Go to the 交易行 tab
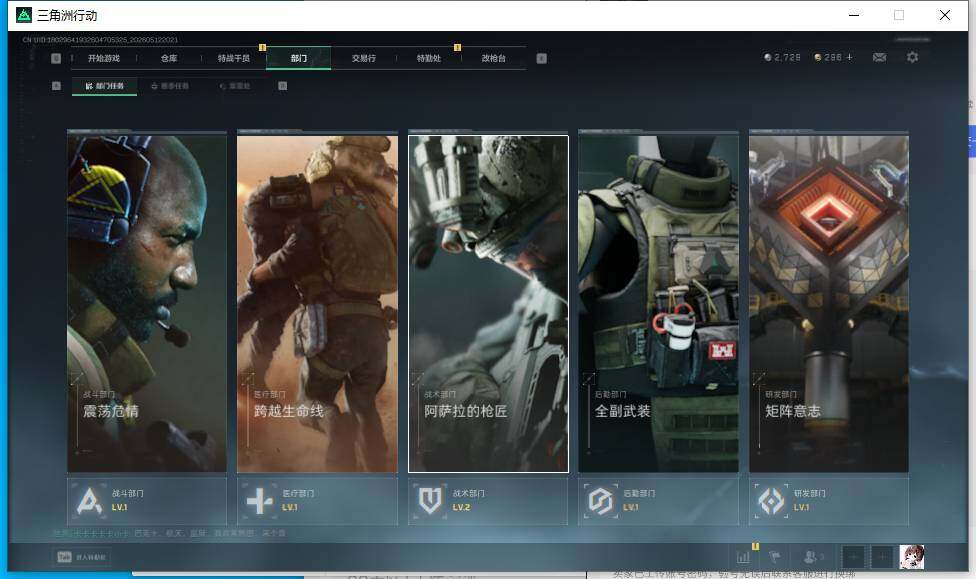 (x=364, y=58)
